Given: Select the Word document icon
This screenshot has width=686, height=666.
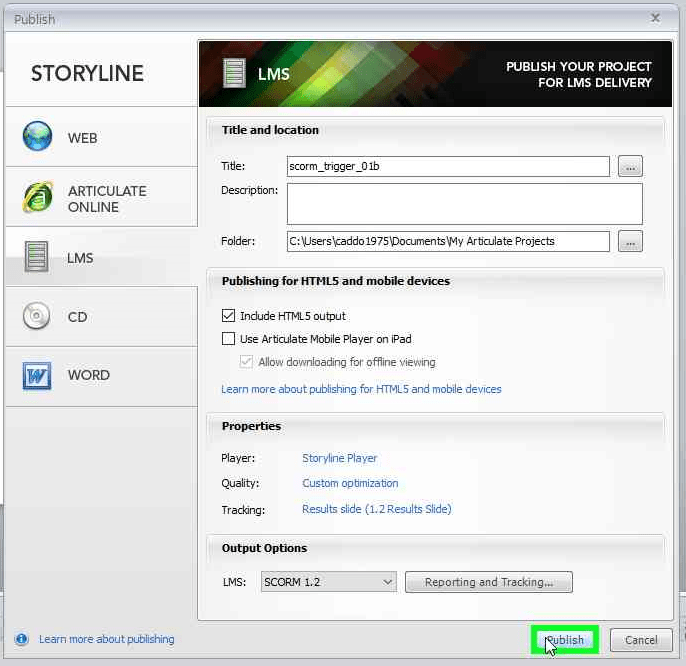Looking at the screenshot, I should (x=37, y=375).
